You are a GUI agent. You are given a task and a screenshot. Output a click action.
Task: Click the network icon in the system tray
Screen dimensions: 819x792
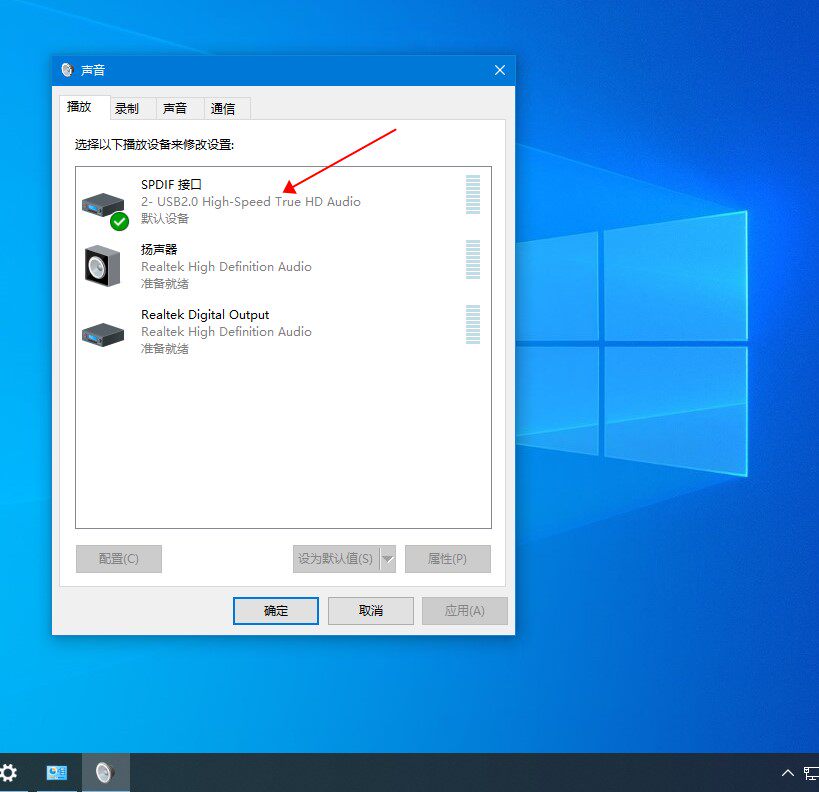pos(811,773)
